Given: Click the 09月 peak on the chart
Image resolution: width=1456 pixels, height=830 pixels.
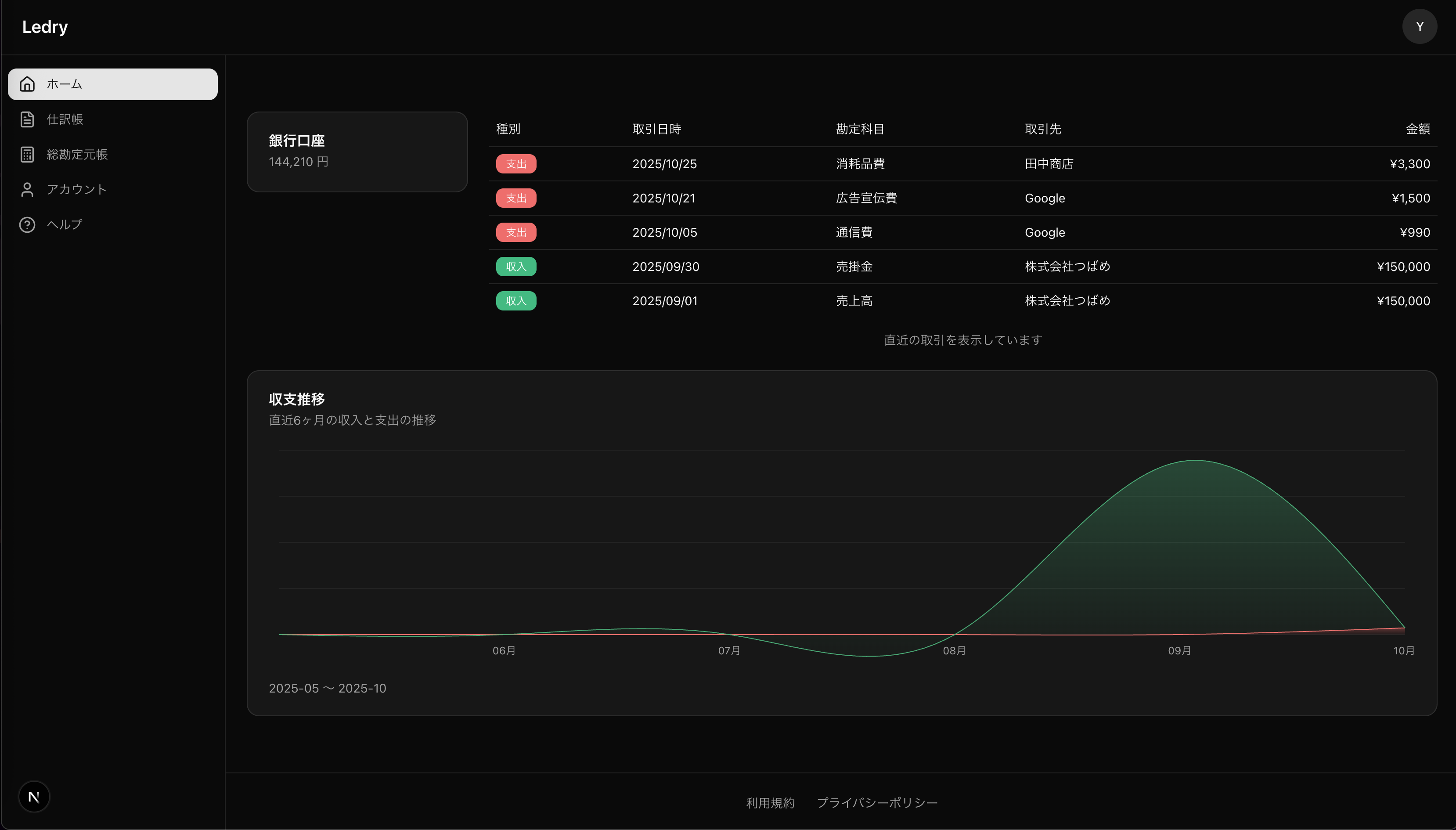Looking at the screenshot, I should click(x=1194, y=461).
